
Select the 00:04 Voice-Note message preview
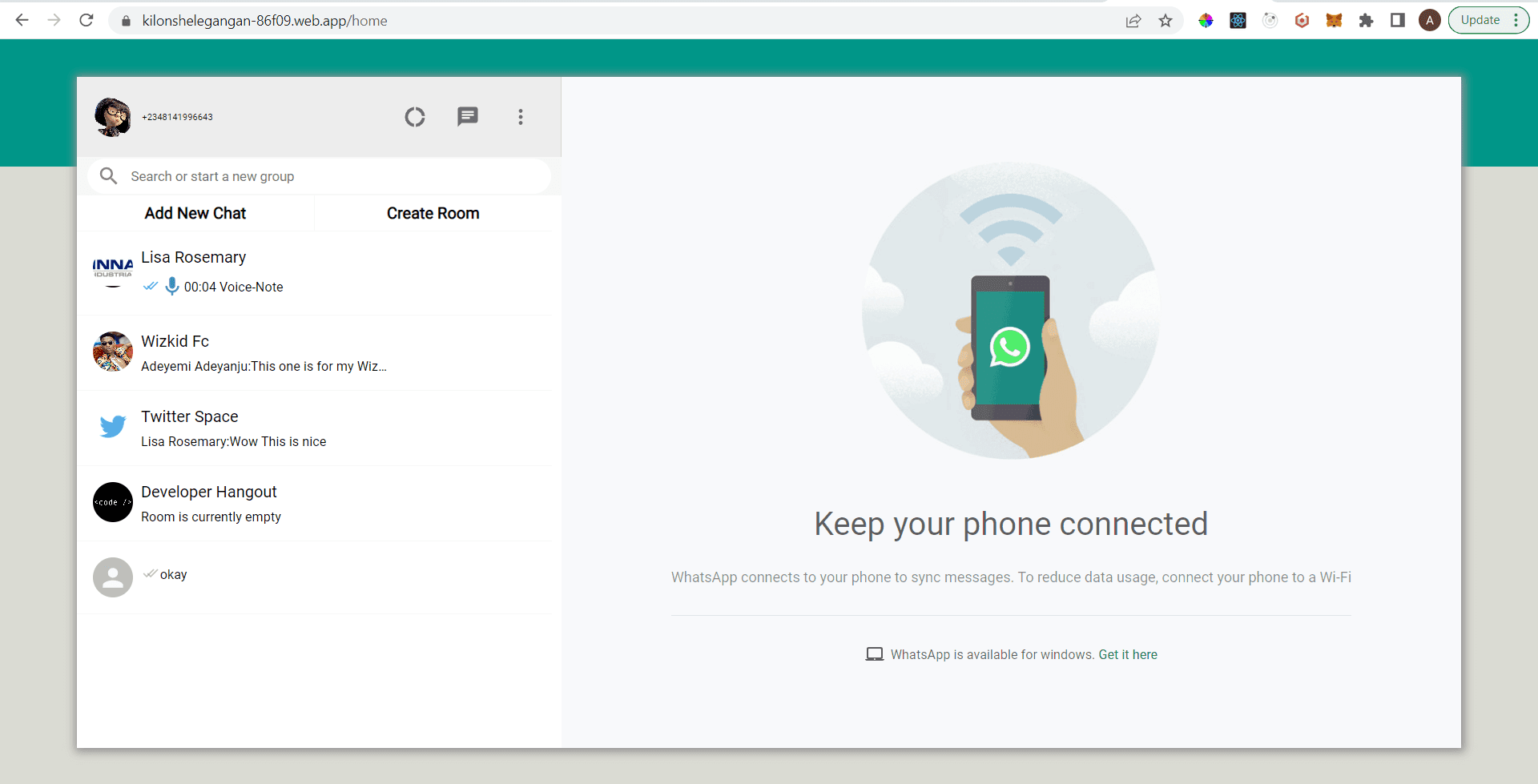pos(234,287)
